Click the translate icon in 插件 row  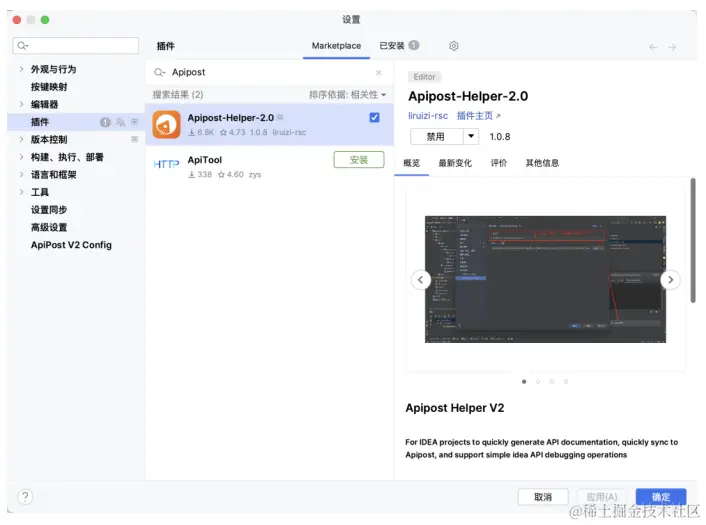tap(120, 122)
